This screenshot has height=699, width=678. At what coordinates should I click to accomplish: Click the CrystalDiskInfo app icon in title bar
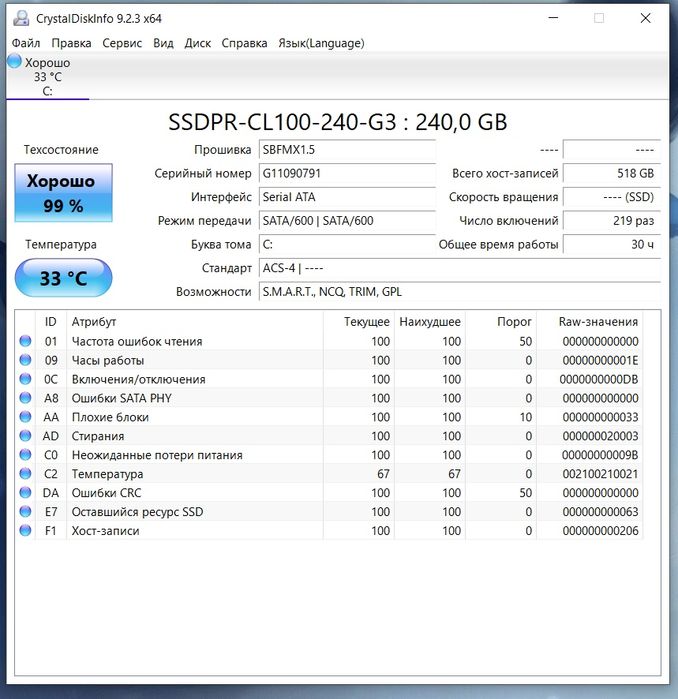21,18
